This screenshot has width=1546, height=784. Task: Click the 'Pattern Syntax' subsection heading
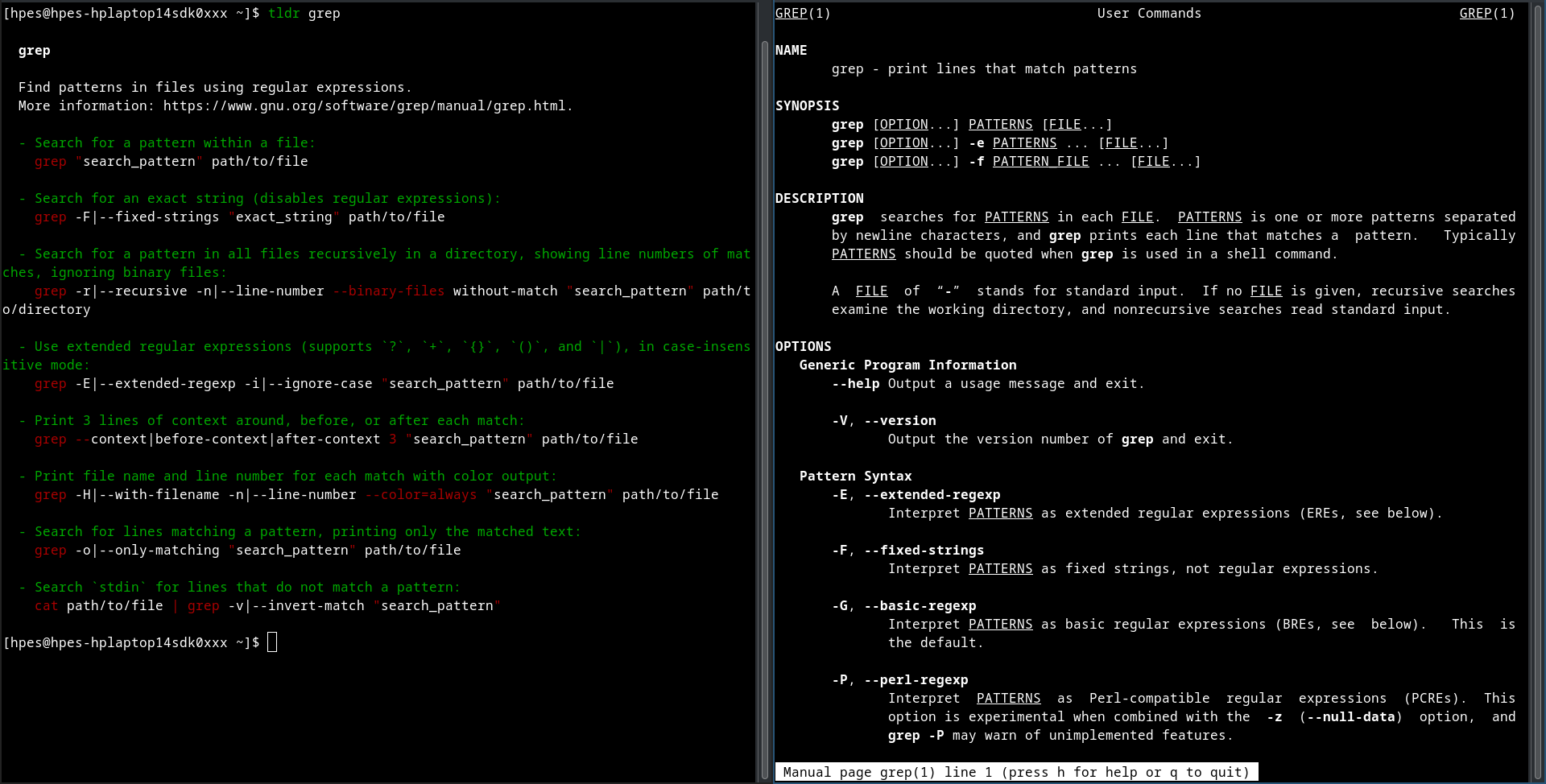point(855,476)
